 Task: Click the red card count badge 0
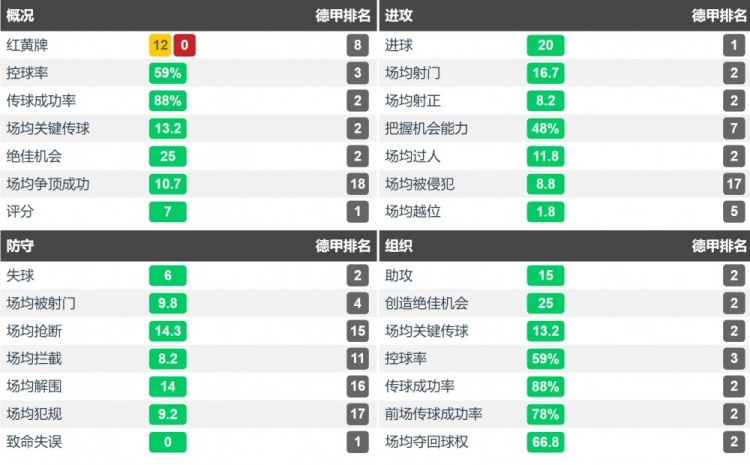pos(184,45)
